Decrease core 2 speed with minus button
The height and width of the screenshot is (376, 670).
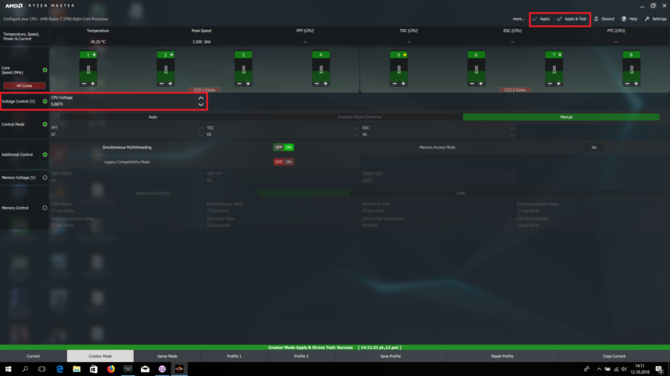[162, 84]
